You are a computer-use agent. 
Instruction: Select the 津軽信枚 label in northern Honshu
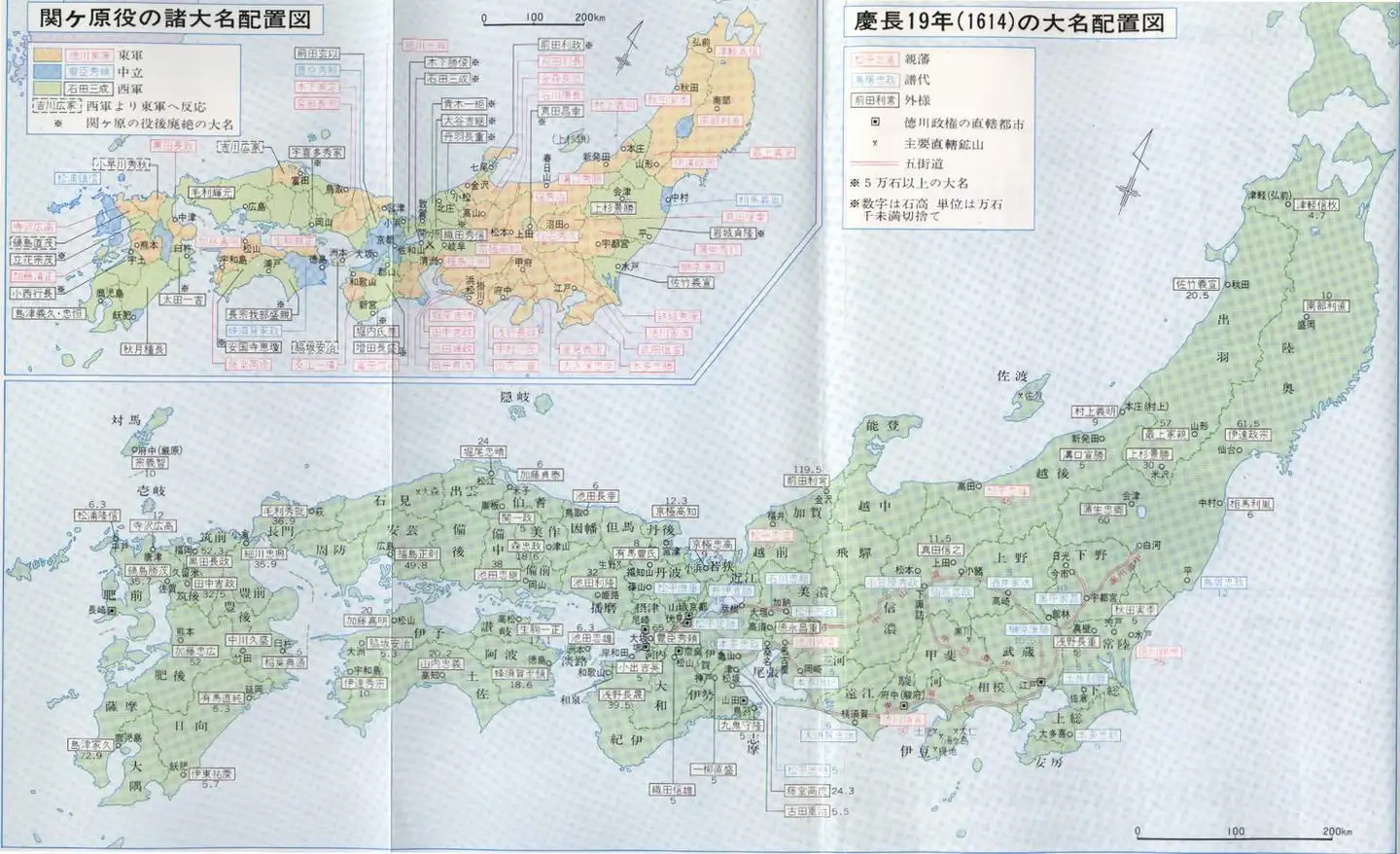[1316, 205]
